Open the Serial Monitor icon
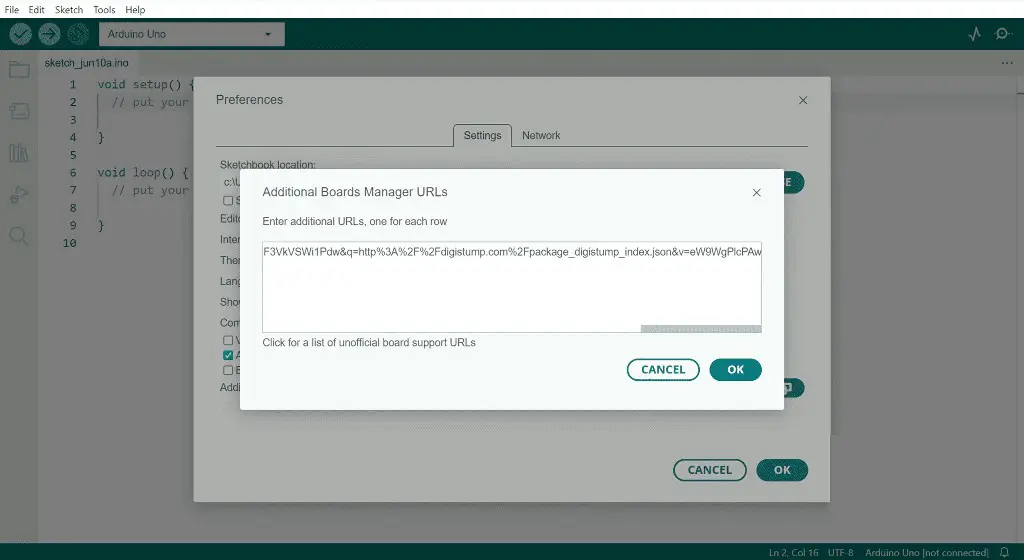The image size is (1024, 560). (1002, 34)
